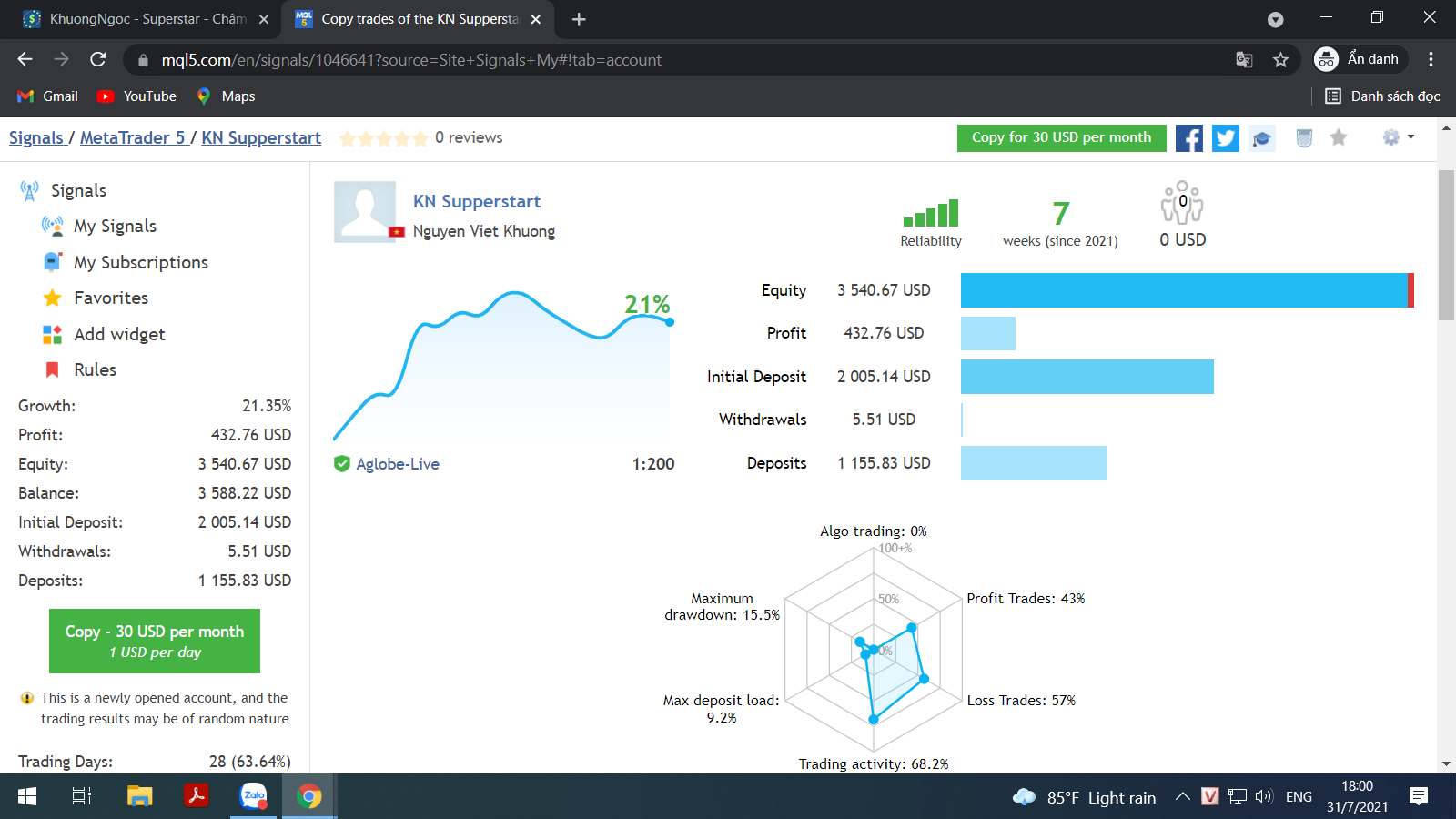Click the Signals breadcrumb link
The width and height of the screenshot is (1456, 819).
36,137
